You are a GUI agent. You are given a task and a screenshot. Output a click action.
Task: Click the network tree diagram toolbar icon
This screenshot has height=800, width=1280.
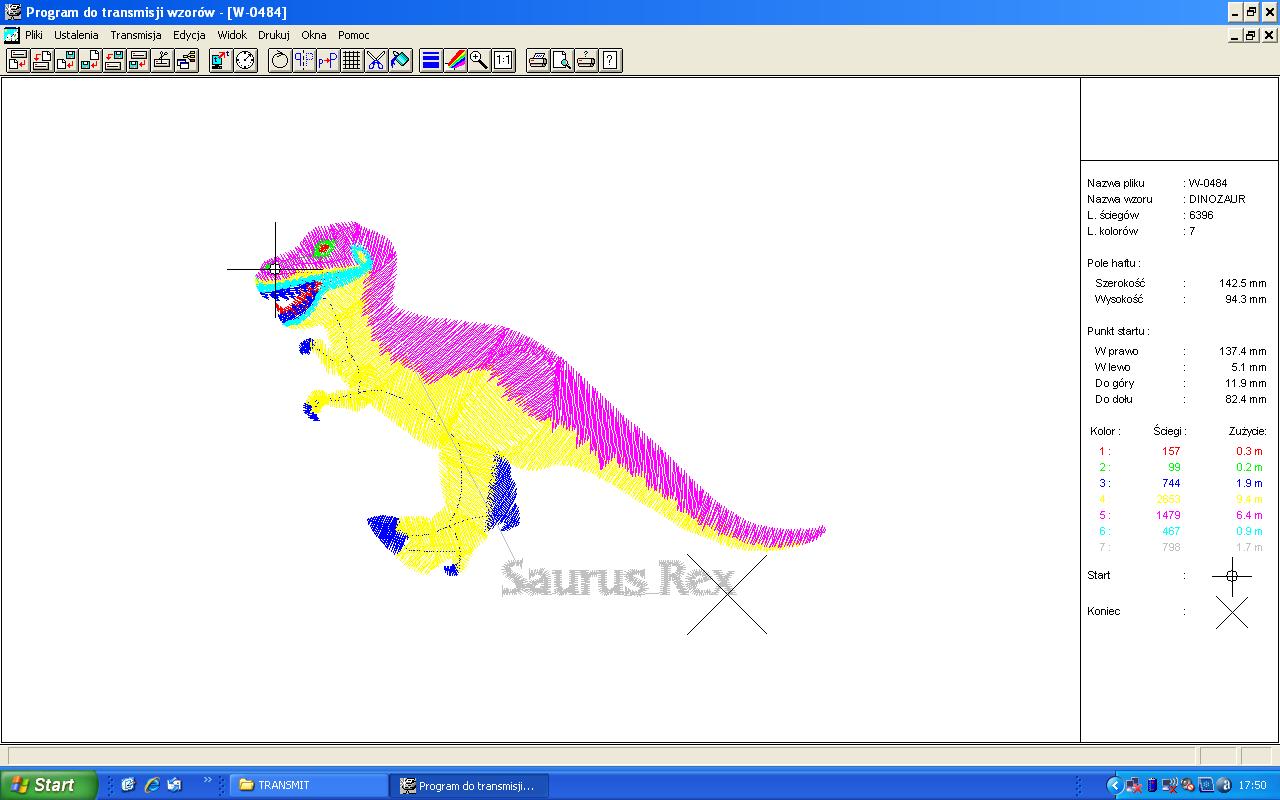pyautogui.click(x=186, y=60)
